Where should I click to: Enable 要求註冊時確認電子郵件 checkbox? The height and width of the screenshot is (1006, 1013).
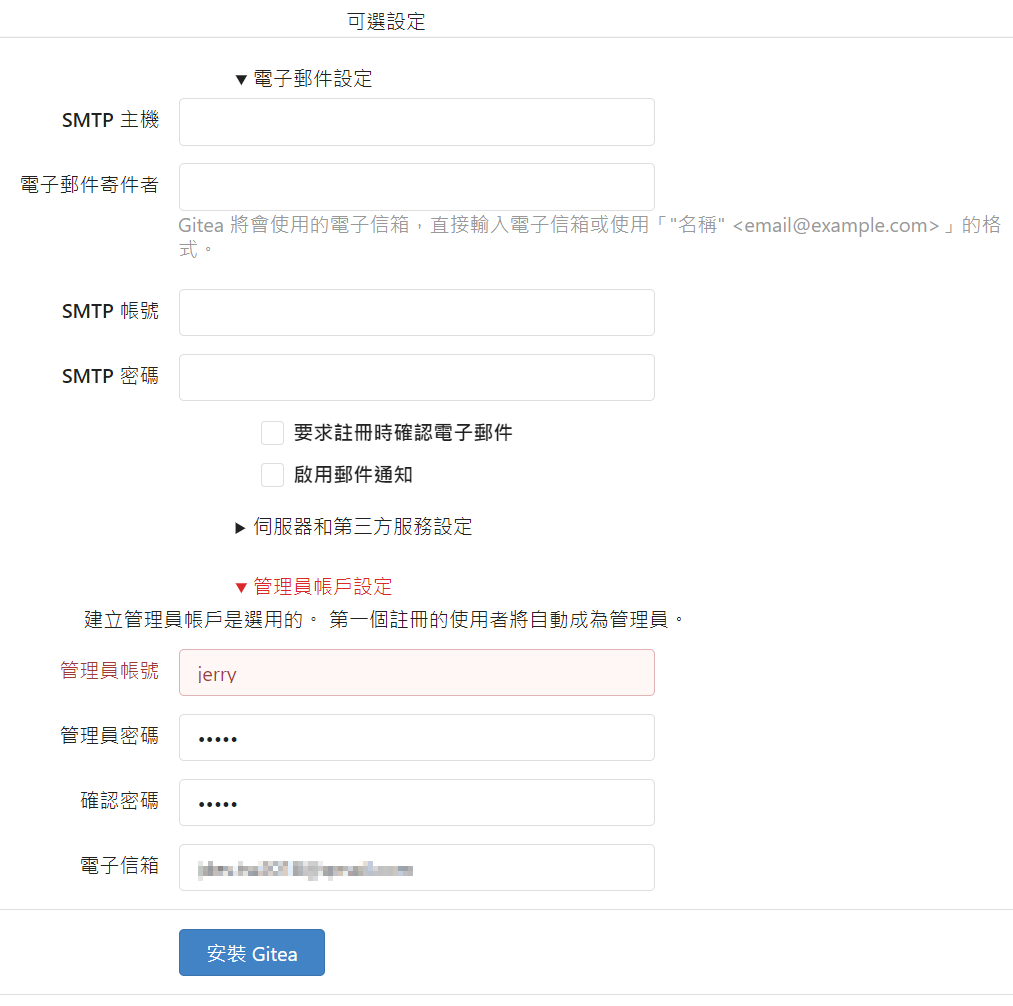click(x=273, y=433)
